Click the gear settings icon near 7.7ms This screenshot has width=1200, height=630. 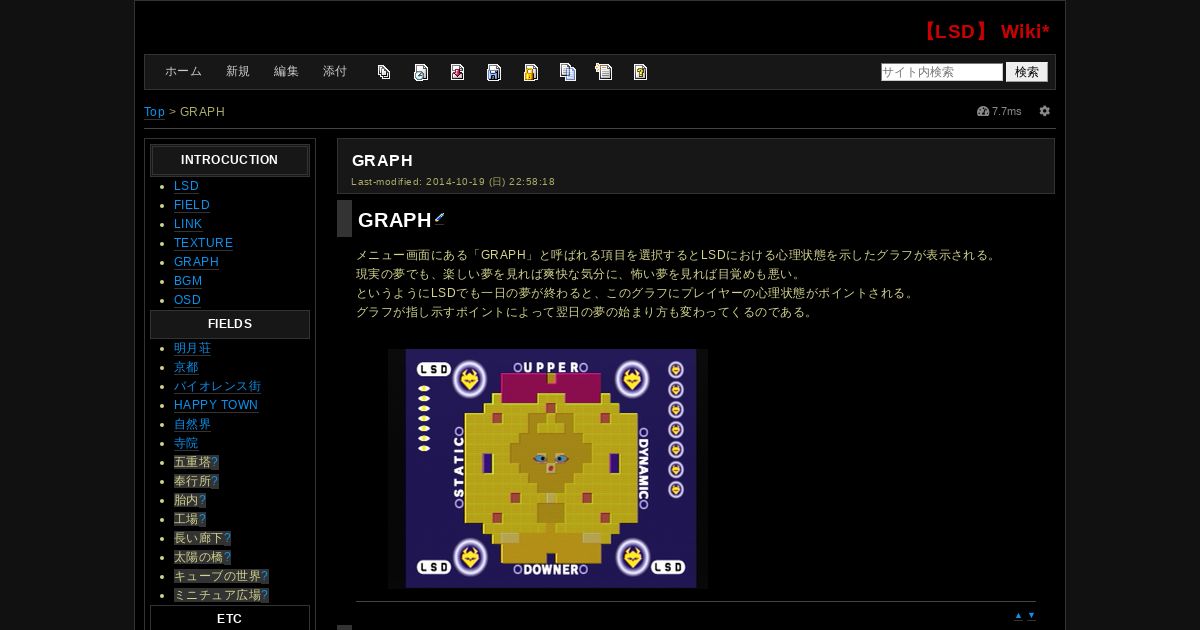click(1045, 111)
